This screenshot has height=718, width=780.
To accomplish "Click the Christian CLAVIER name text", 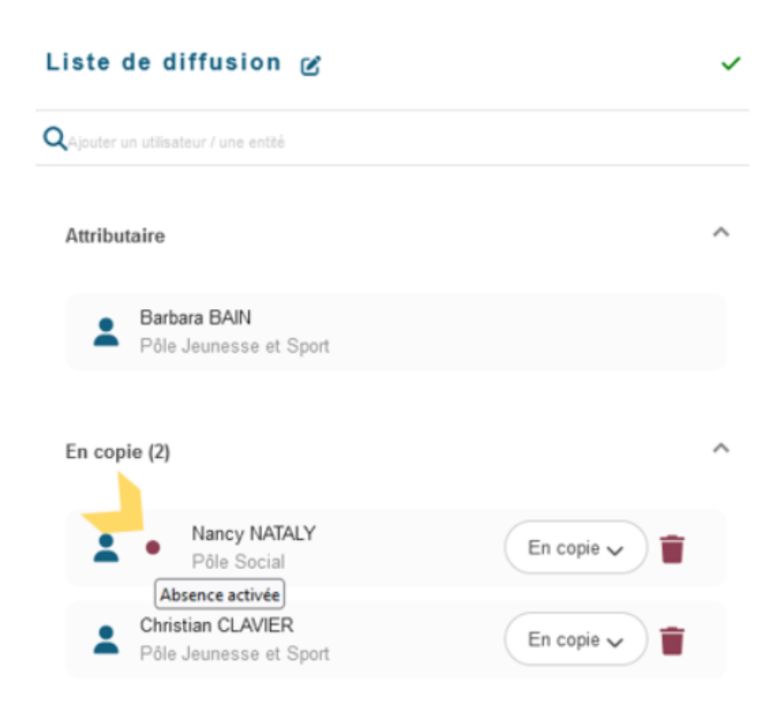I will click(216, 625).
